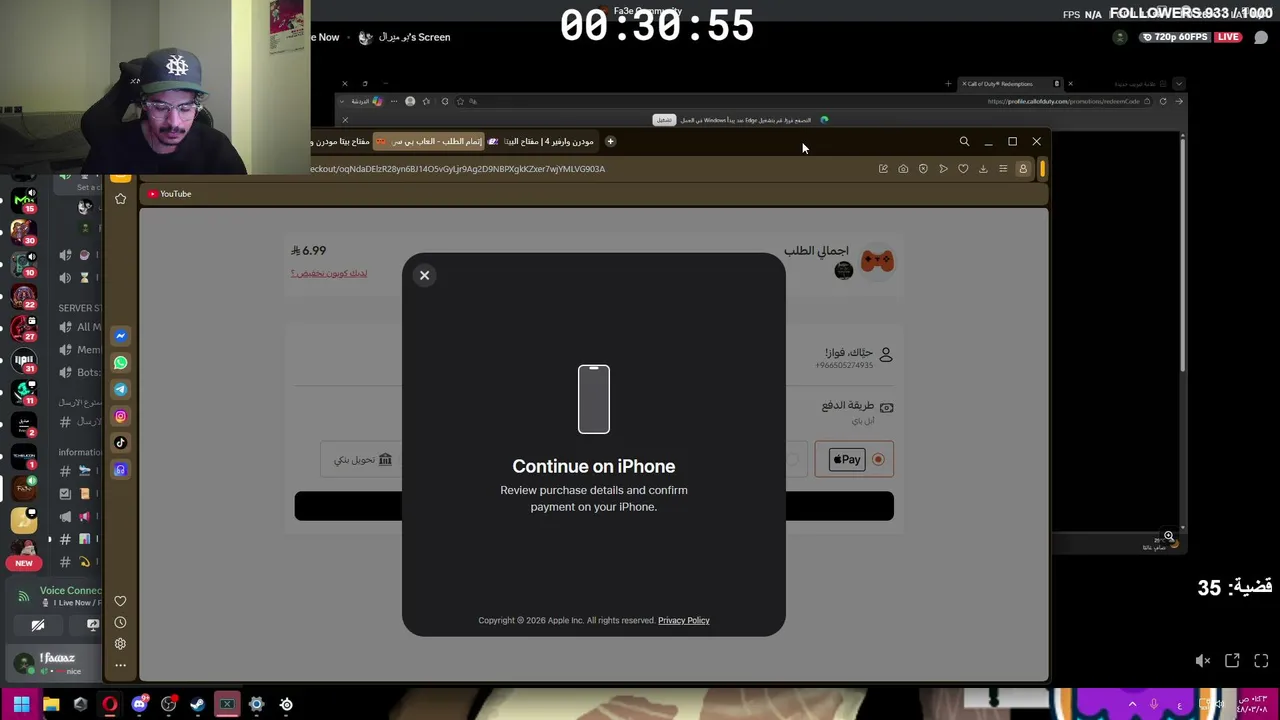1280x720 pixels.
Task: Toggle stream fullscreen icon
Action: 1261,661
